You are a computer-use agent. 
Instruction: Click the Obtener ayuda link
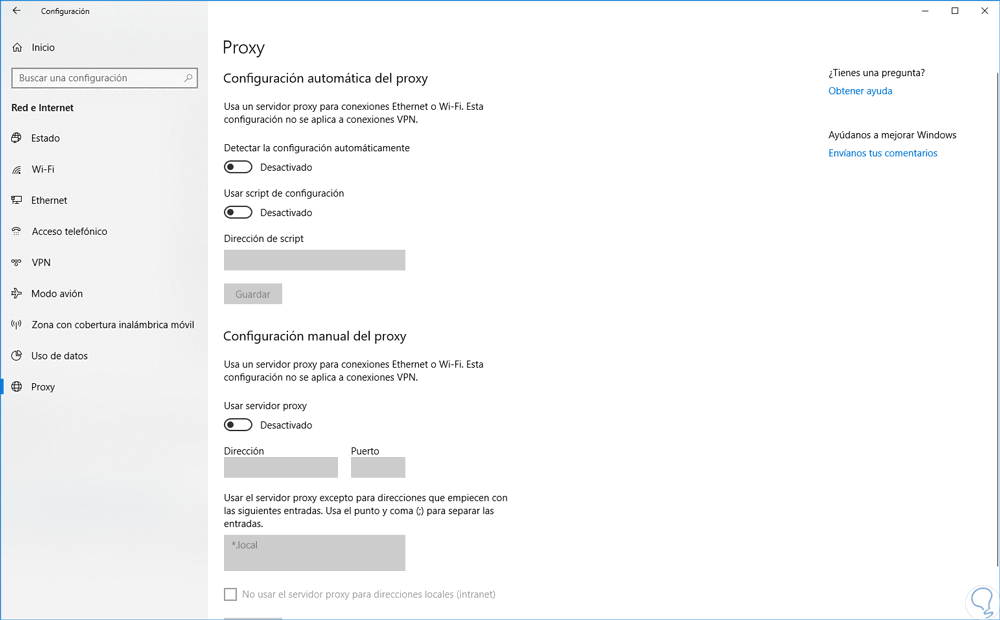tap(860, 91)
